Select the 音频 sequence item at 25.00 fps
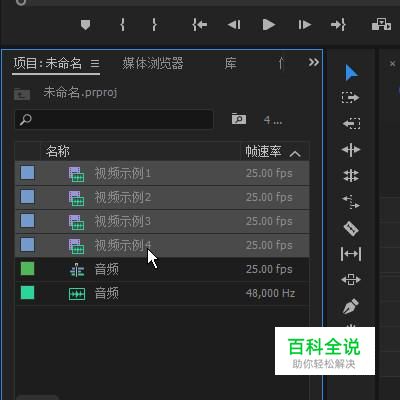400x400 pixels. pyautogui.click(x=162, y=269)
